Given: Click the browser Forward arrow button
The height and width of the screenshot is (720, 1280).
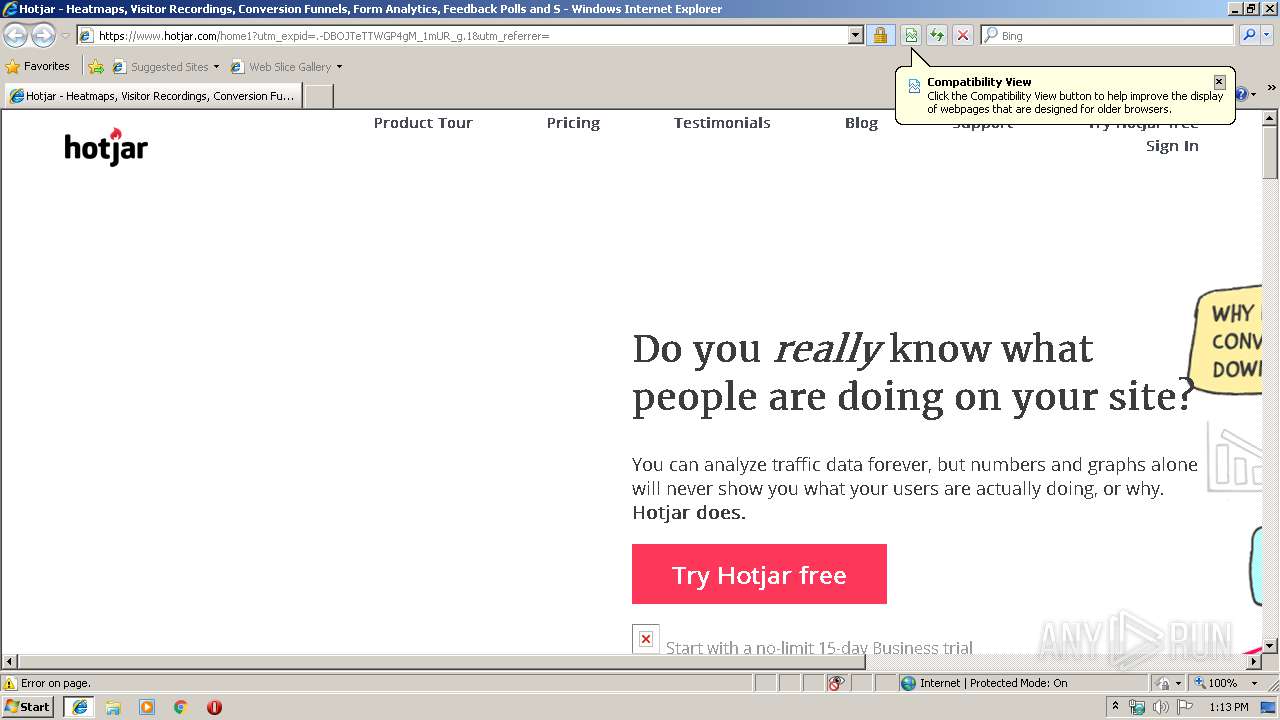Looking at the screenshot, I should click(x=43, y=36).
